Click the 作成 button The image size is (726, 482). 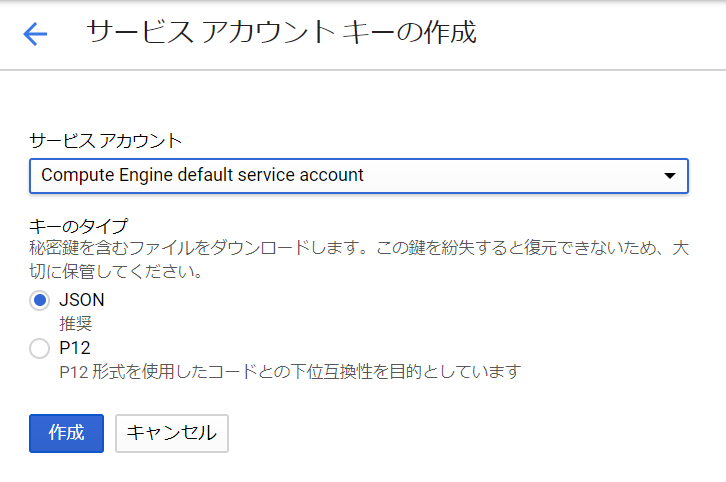click(x=66, y=433)
